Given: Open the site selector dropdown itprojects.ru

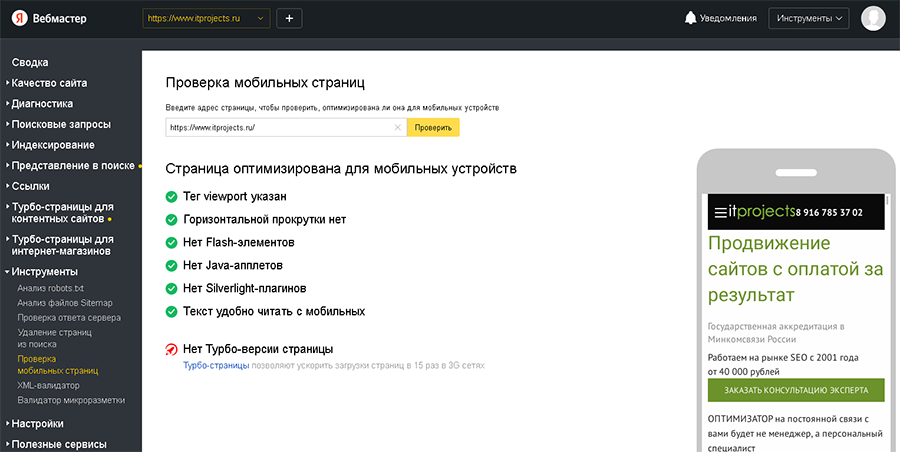Looking at the screenshot, I should (x=205, y=18).
